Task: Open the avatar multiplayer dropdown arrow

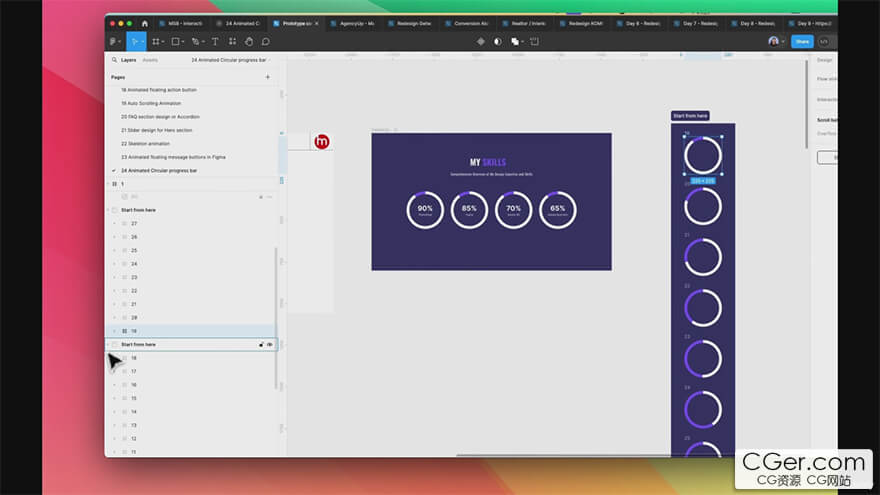Action: [x=783, y=42]
